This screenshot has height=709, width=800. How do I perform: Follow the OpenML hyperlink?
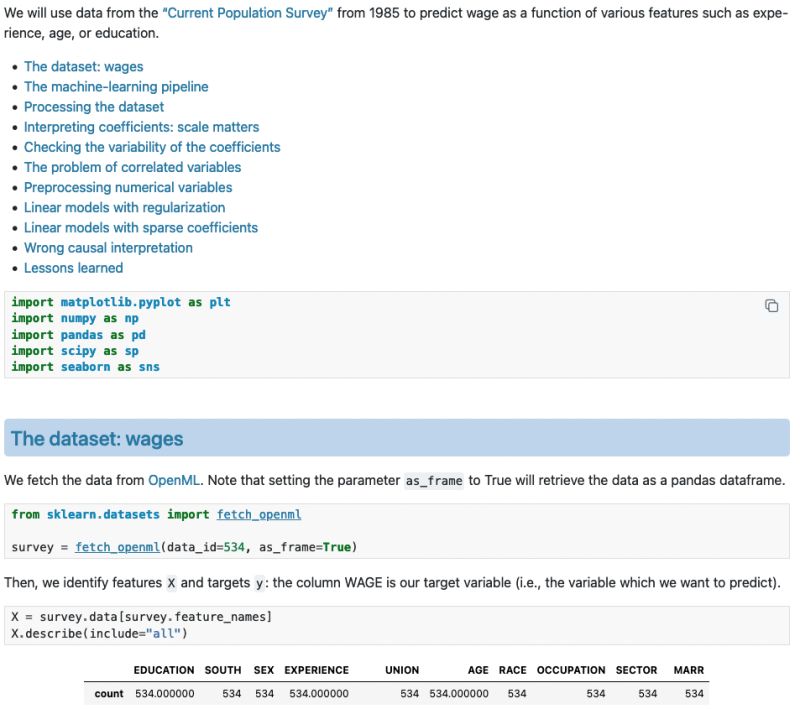click(x=172, y=477)
